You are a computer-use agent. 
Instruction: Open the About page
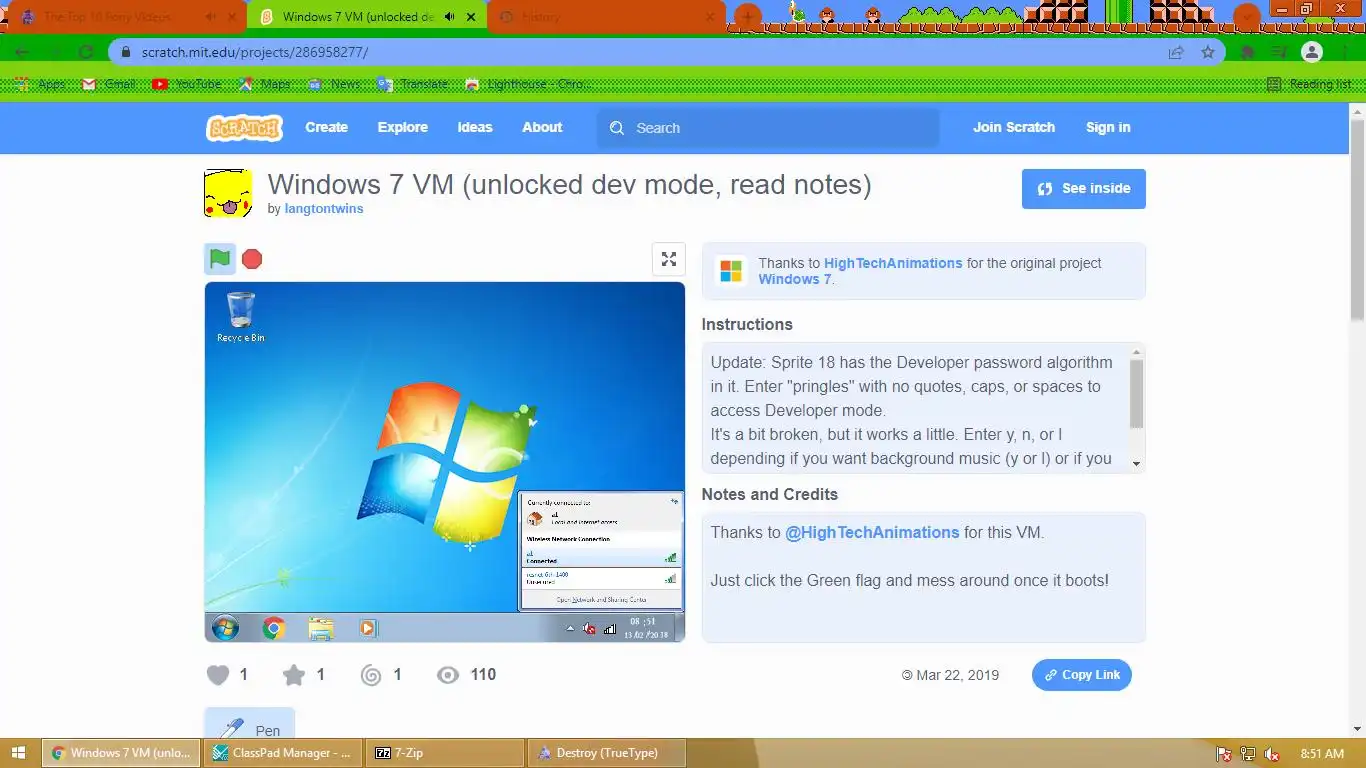click(542, 127)
